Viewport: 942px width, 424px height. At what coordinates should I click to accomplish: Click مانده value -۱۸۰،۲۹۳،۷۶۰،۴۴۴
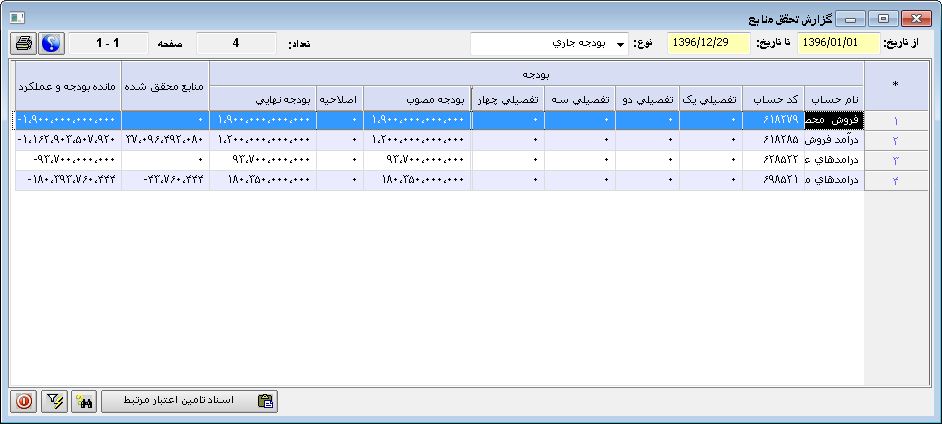pos(68,180)
